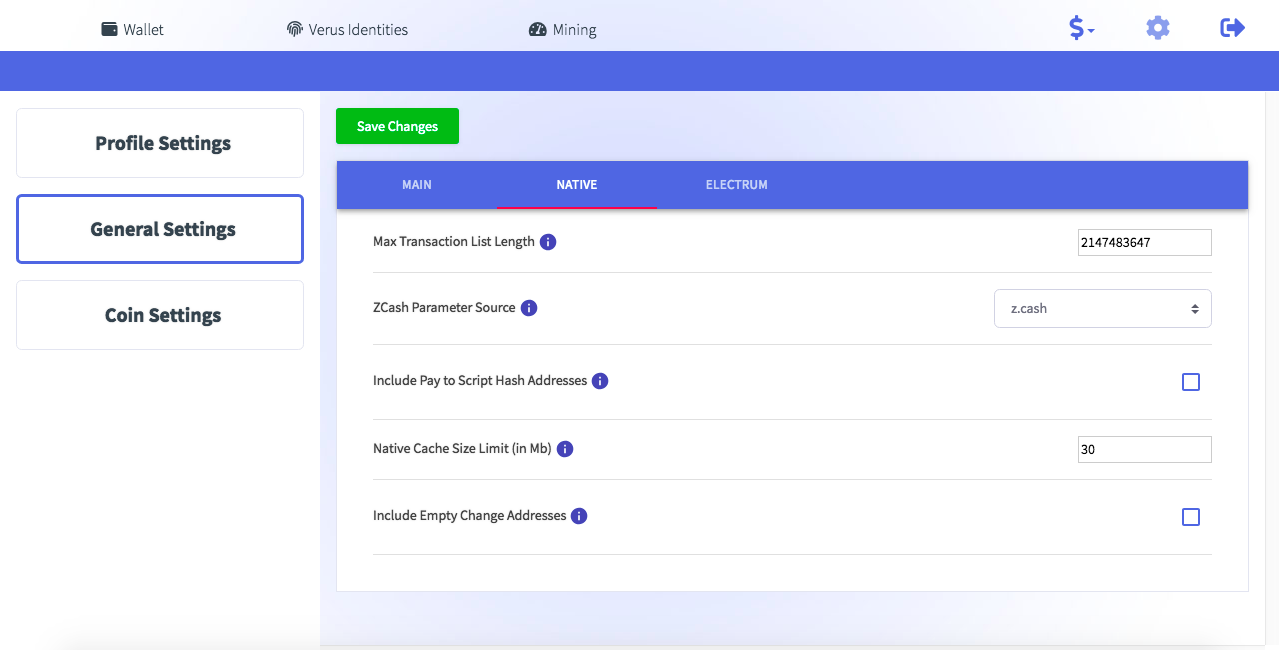Show info for Include Empty Change Addresses
The height and width of the screenshot is (650, 1279).
pyautogui.click(x=579, y=516)
